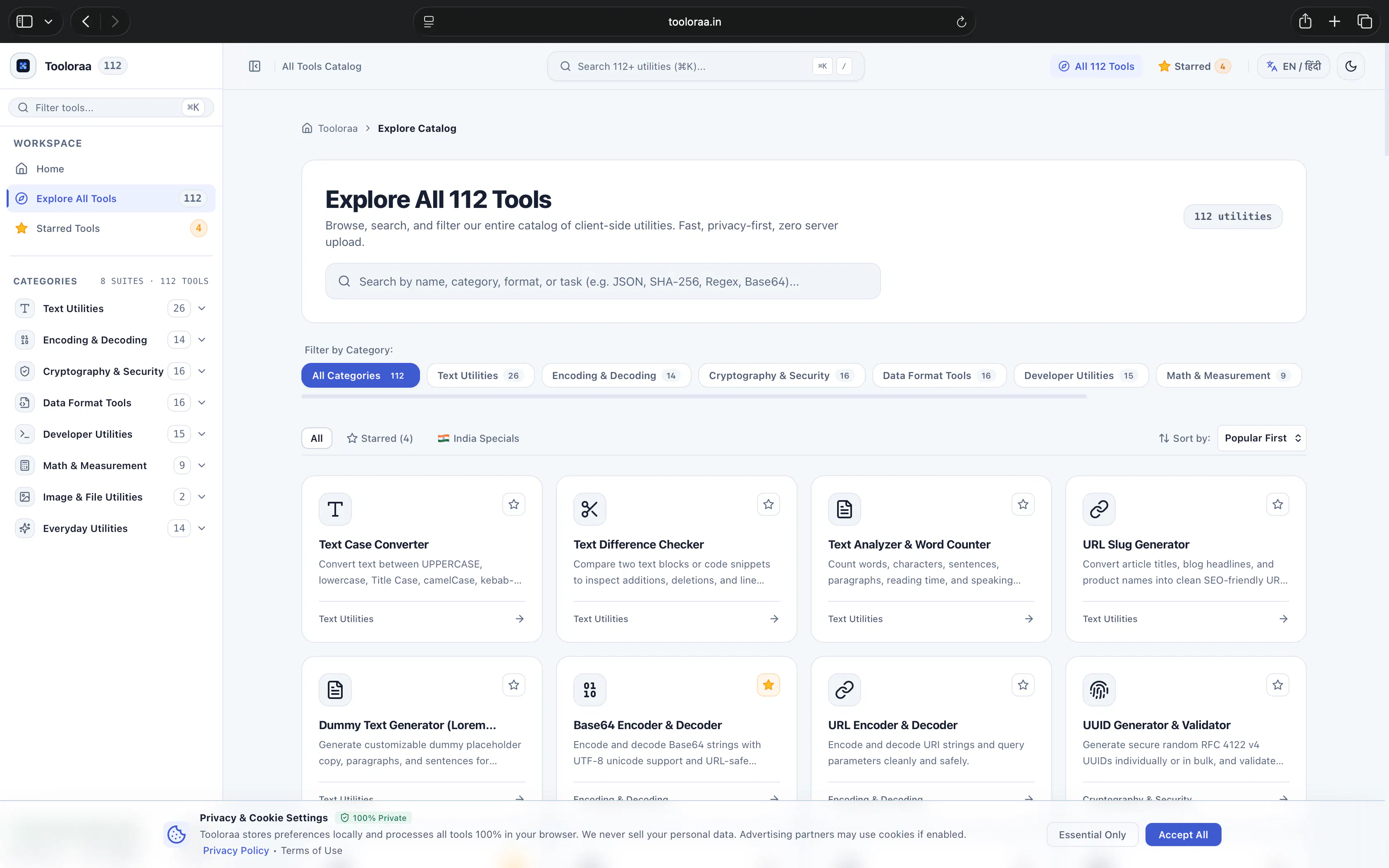The width and height of the screenshot is (1389, 868).
Task: Star the Text Case Converter tool
Action: tap(514, 505)
